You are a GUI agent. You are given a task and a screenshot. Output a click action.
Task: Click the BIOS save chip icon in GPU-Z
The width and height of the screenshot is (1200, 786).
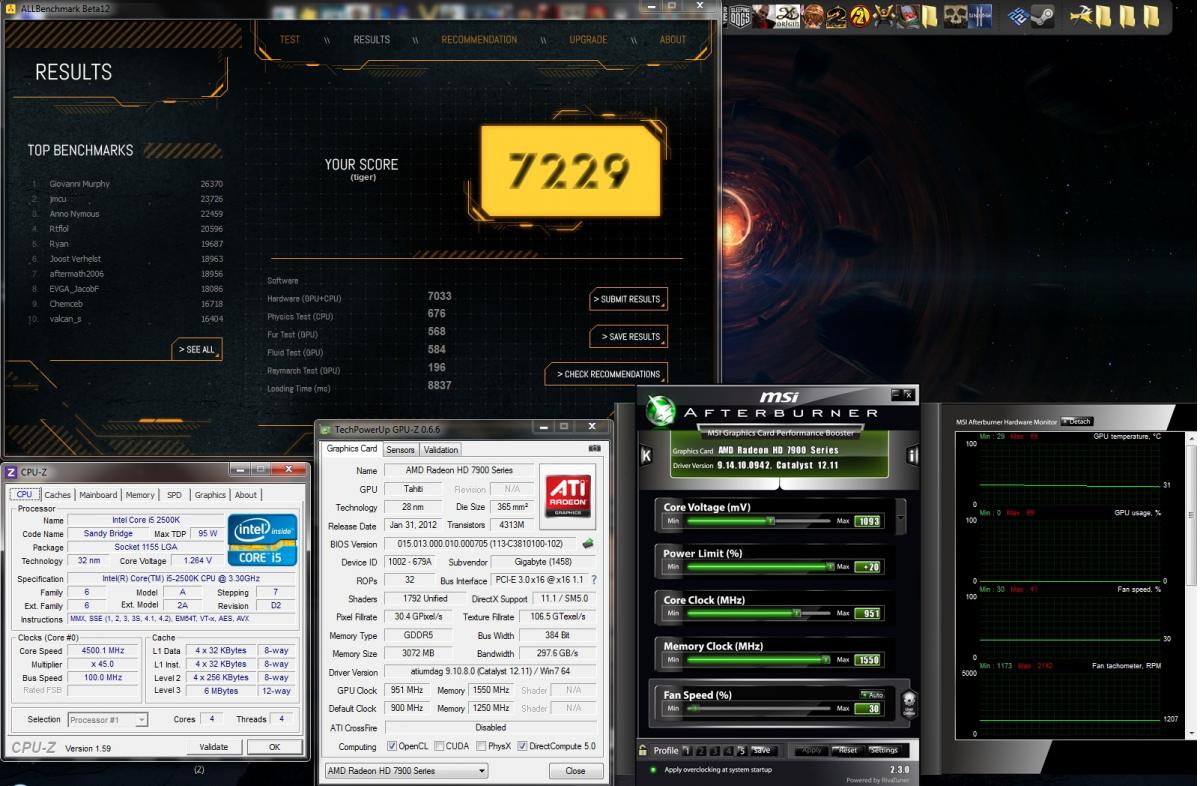click(x=589, y=544)
